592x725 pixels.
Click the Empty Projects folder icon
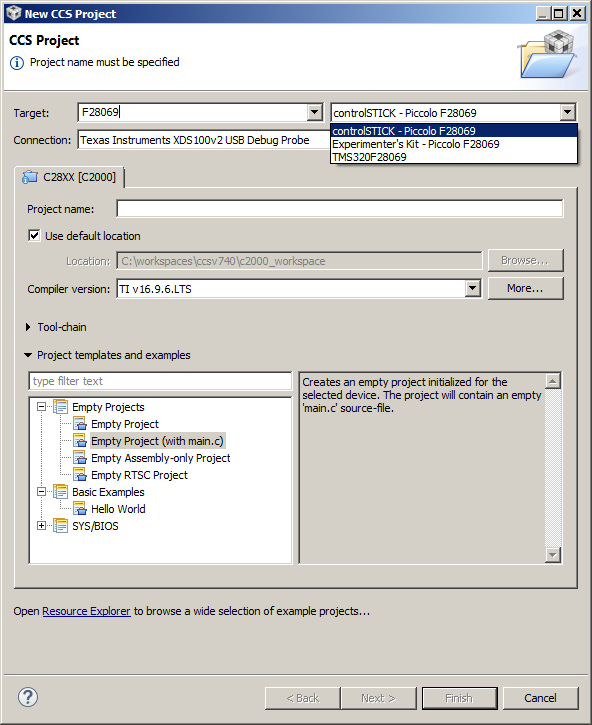click(61, 407)
